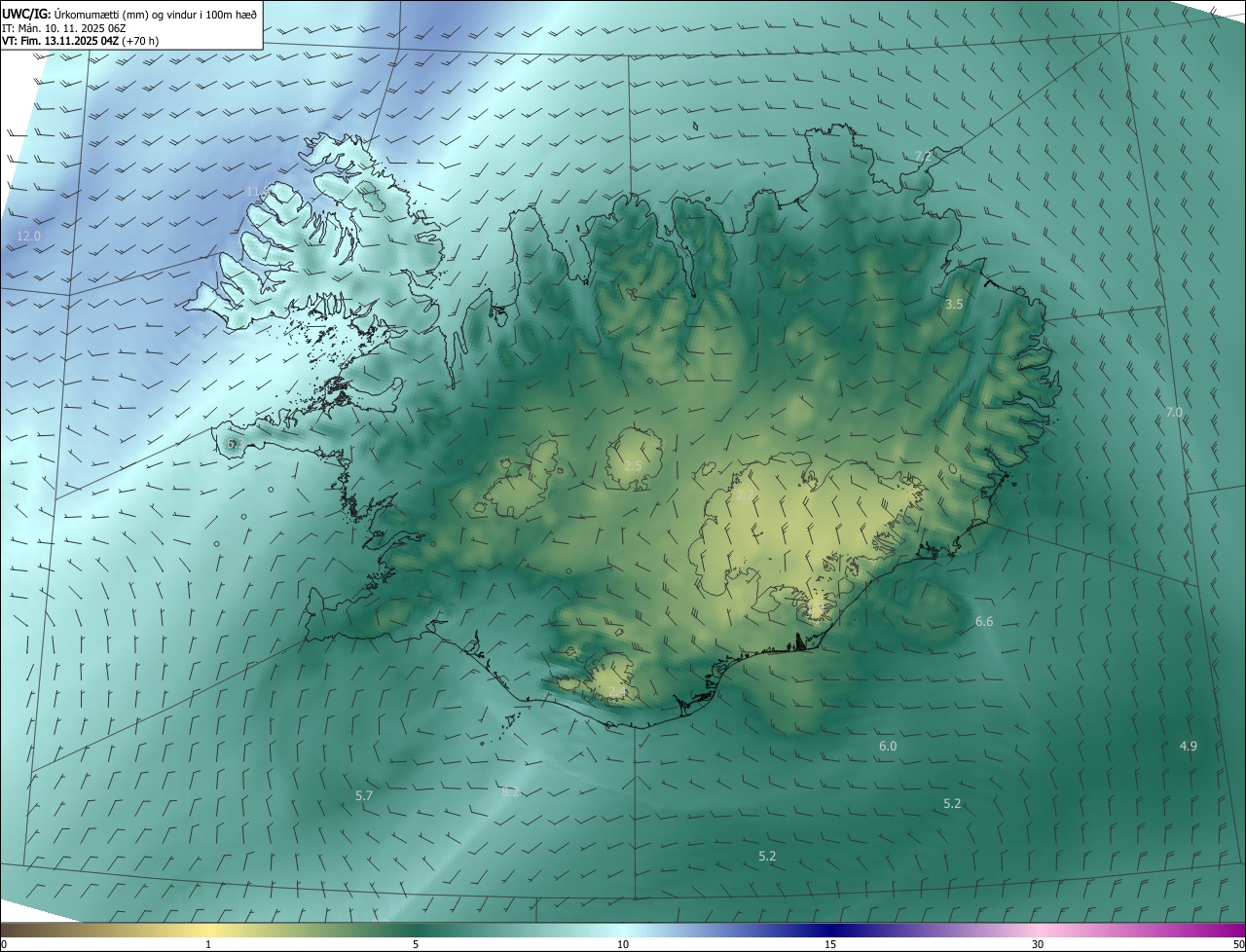This screenshot has width=1246, height=952.
Task: Click the IT: Mán. 10. 11. 2025 06Z line
Action: tap(64, 28)
